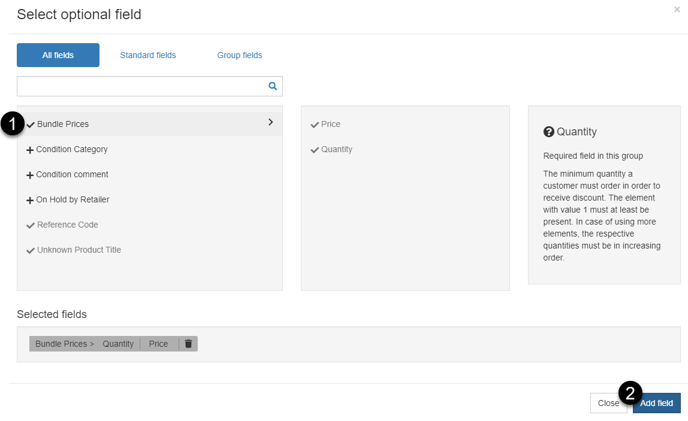Click the 'Bundle Prices >' chip label
The width and height of the screenshot is (688, 421).
click(x=64, y=344)
